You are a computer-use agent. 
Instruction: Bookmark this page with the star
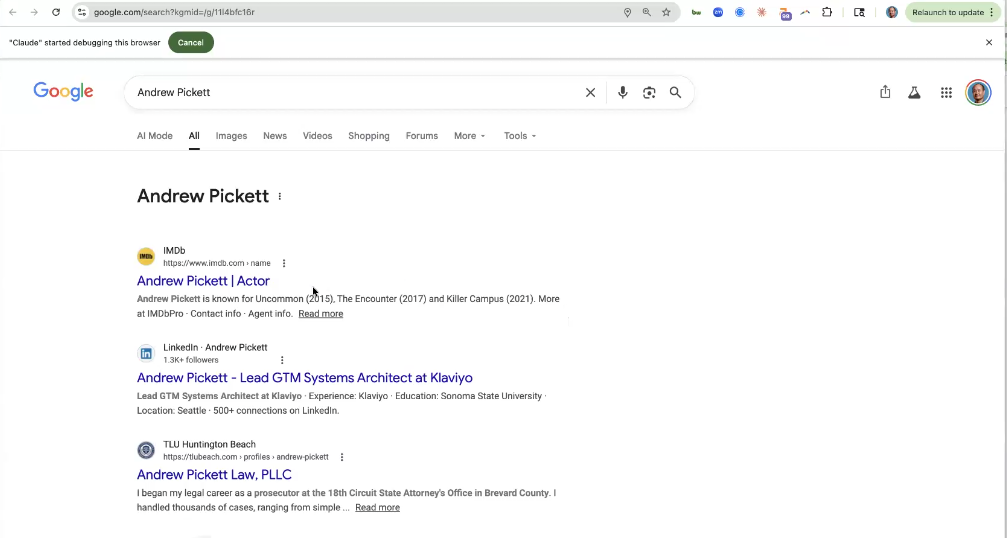[x=666, y=12]
